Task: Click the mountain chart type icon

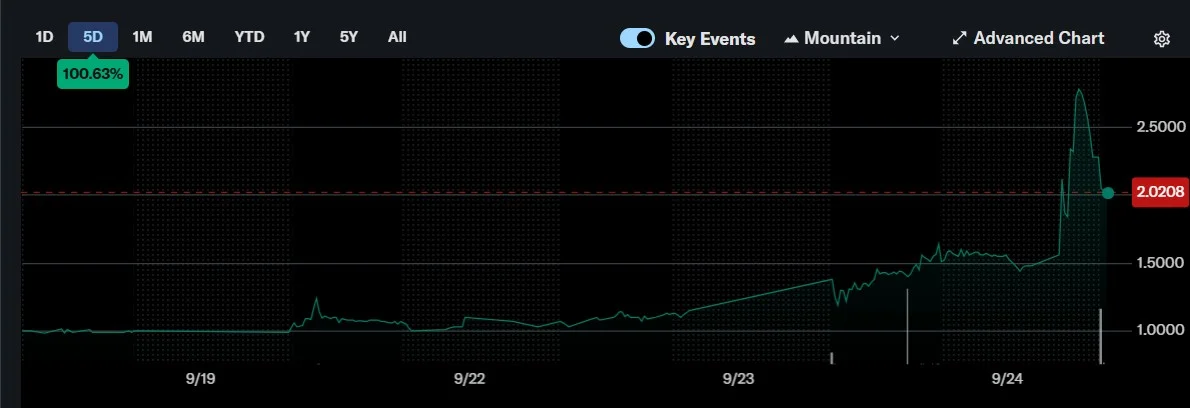Action: [791, 39]
